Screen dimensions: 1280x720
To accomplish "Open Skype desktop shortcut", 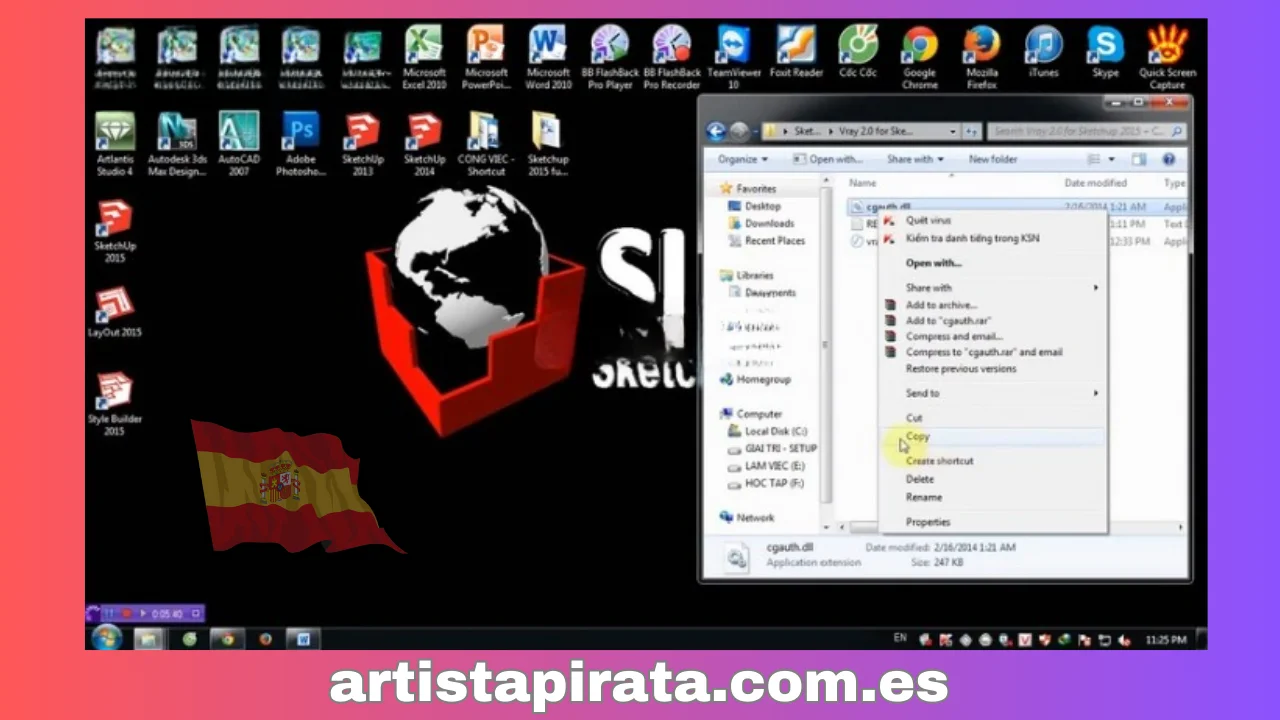I will pos(1105,52).
